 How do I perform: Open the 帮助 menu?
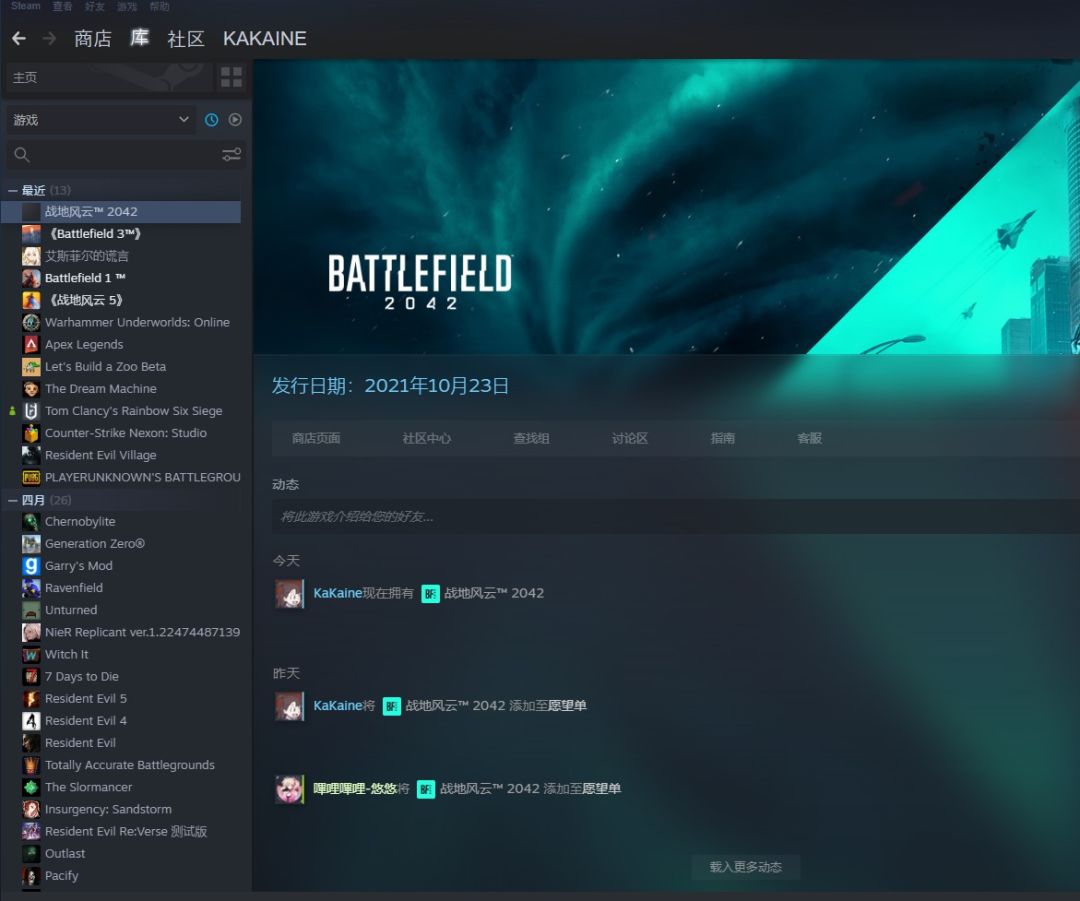tap(159, 6)
